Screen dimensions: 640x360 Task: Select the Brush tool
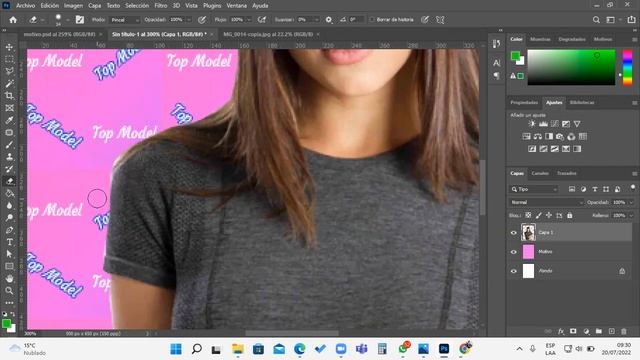pos(9,145)
